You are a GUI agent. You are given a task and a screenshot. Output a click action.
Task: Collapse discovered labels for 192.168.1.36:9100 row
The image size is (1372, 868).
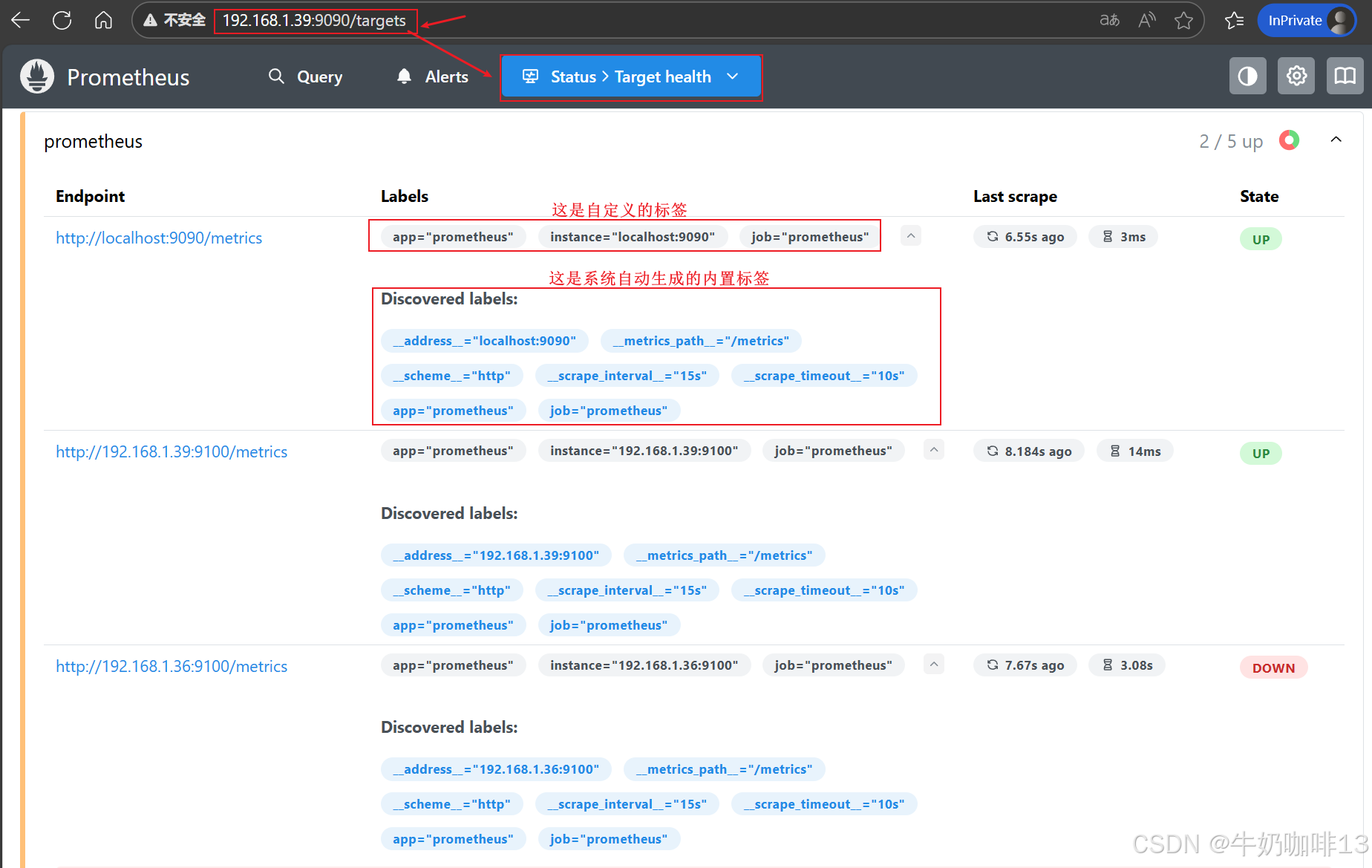934,665
